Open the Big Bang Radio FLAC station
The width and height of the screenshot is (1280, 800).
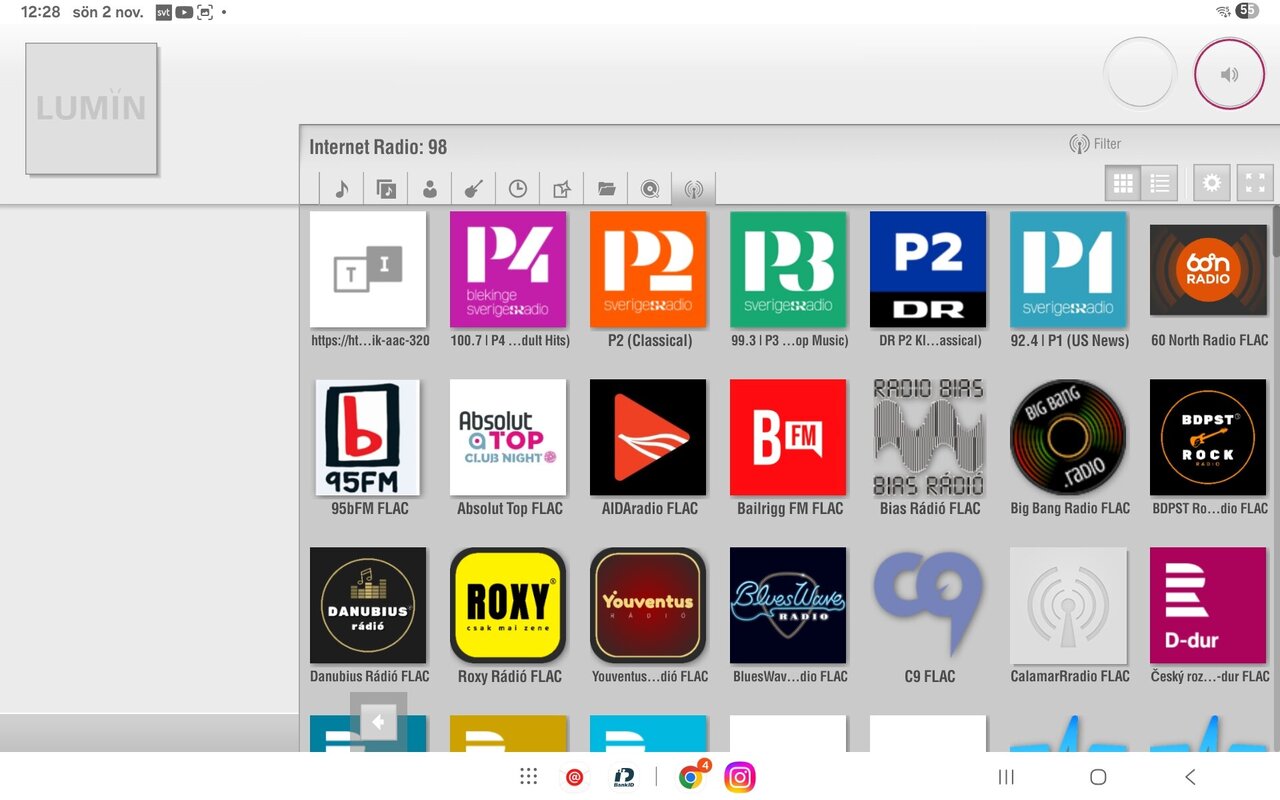pos(1068,437)
